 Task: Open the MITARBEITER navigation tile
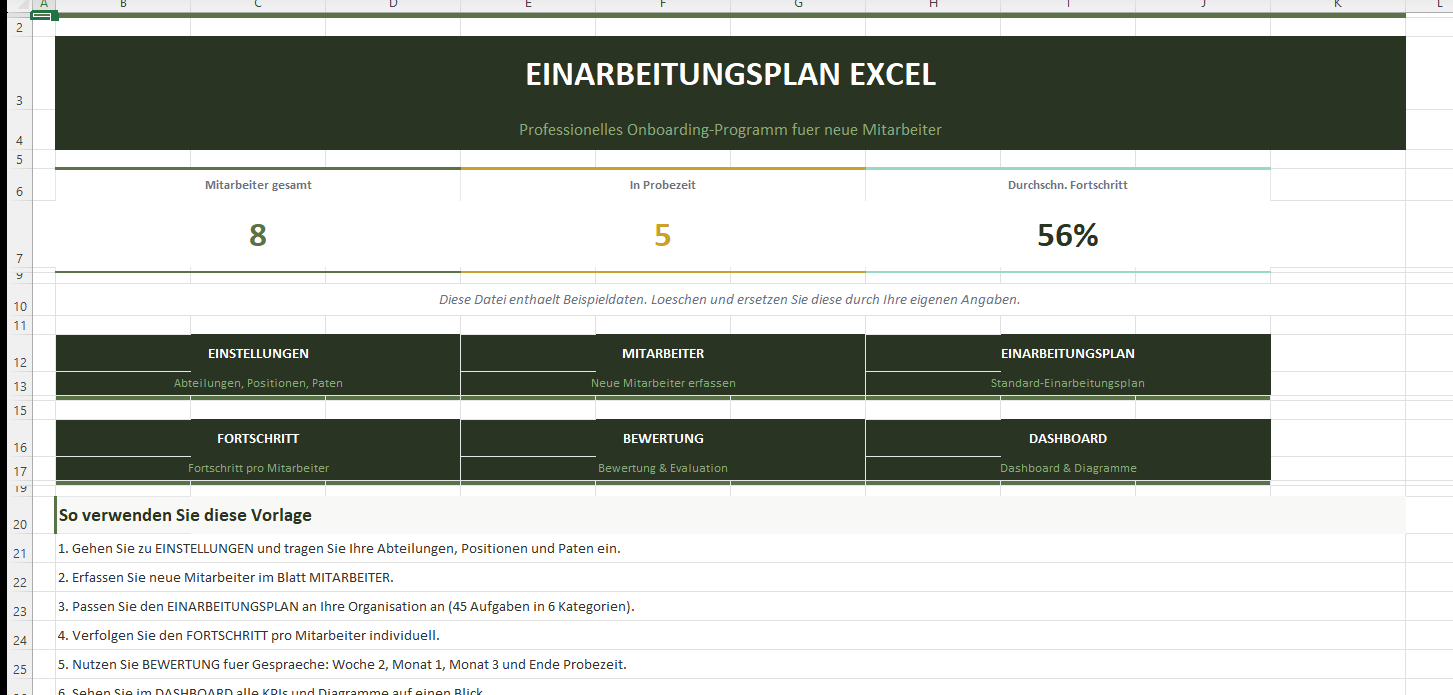[x=662, y=354]
